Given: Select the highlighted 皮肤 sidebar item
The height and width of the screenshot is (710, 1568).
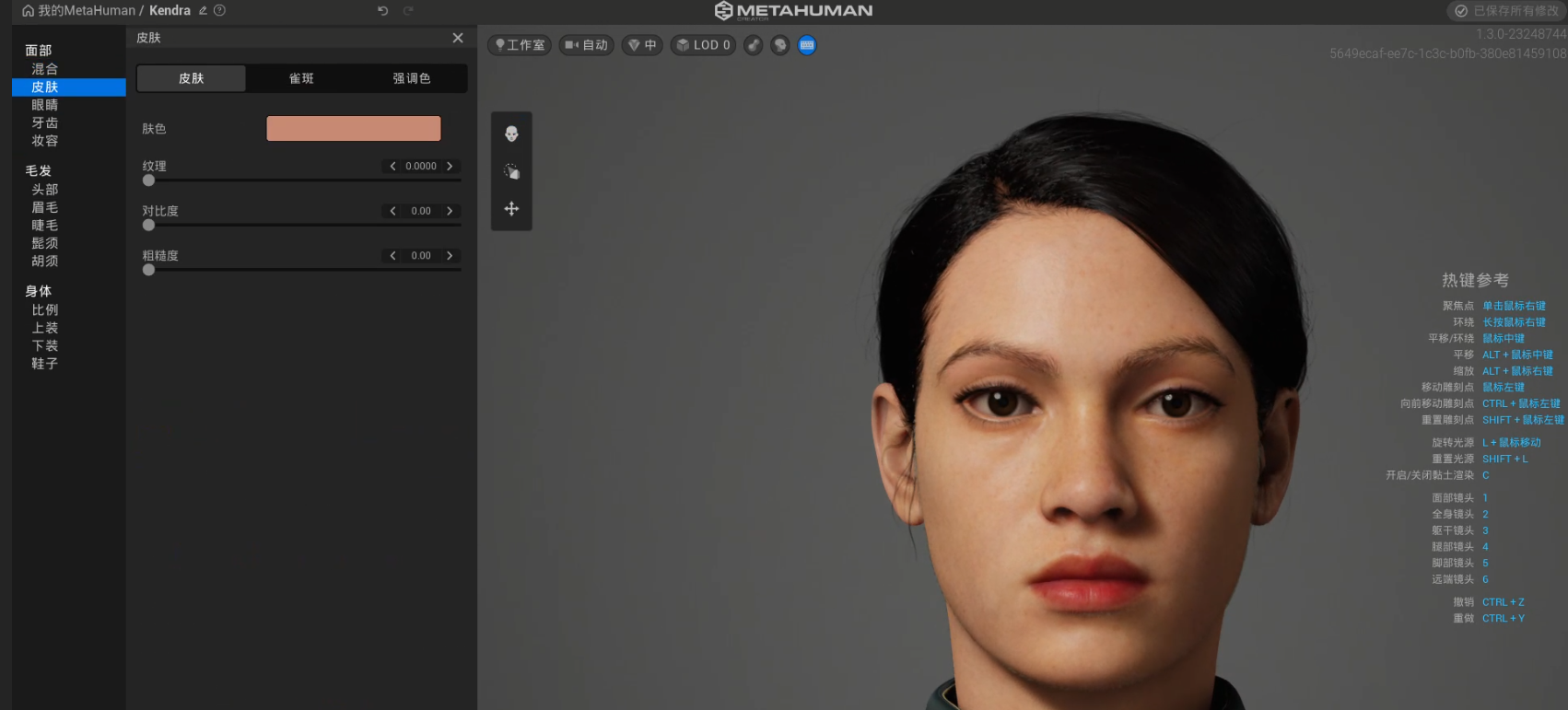Looking at the screenshot, I should [x=69, y=87].
